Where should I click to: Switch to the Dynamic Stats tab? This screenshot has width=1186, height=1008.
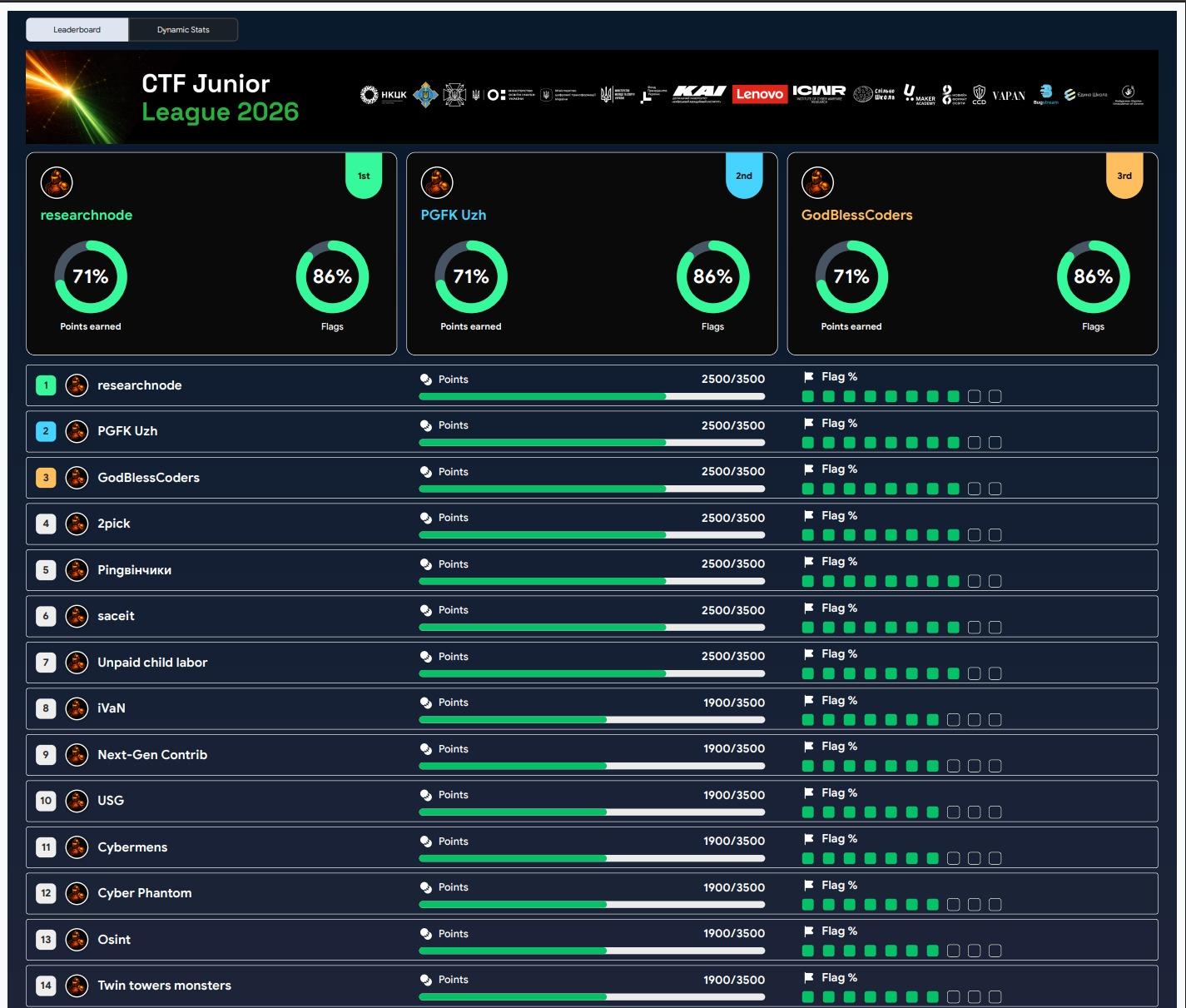[183, 30]
